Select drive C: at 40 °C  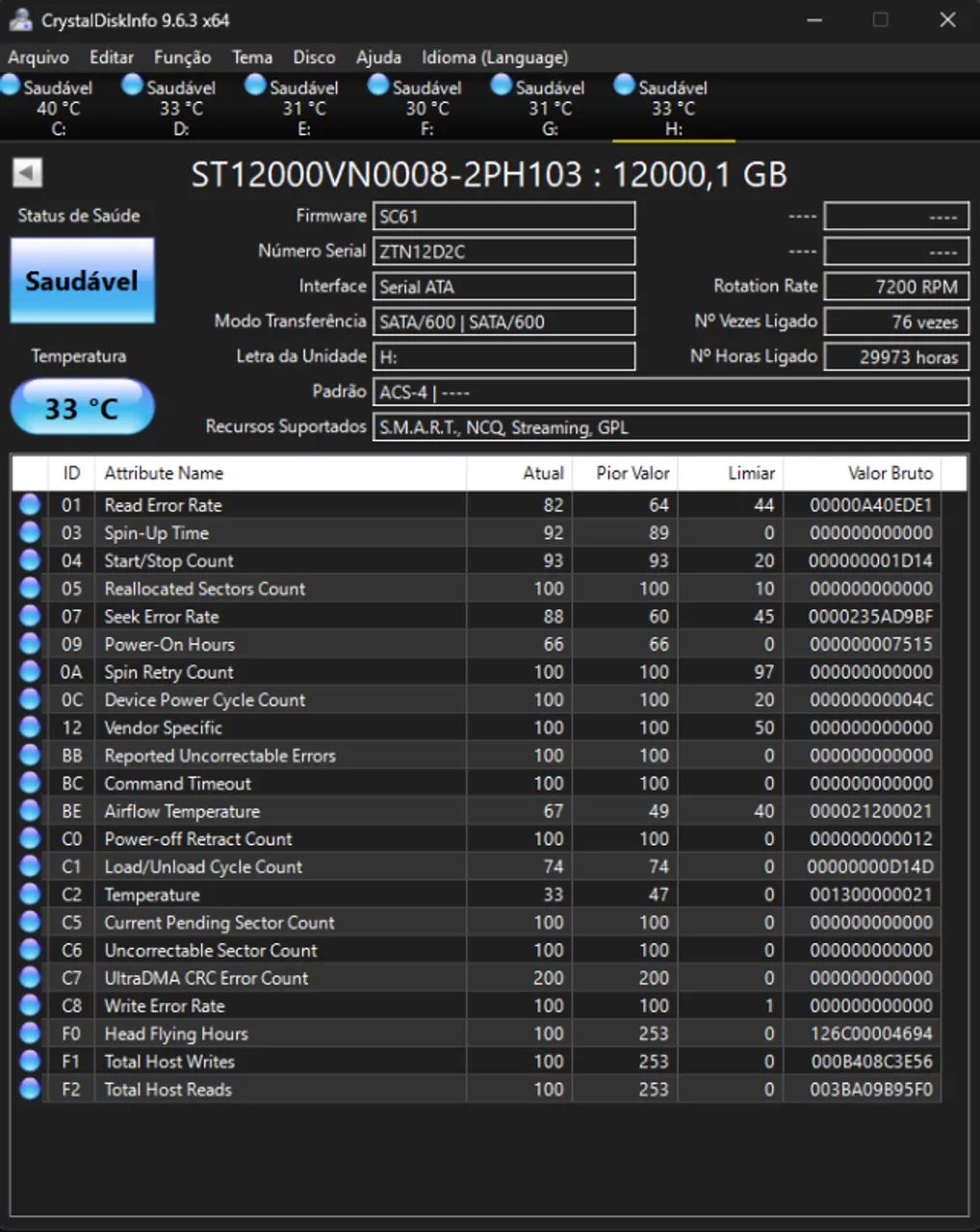[x=57, y=107]
